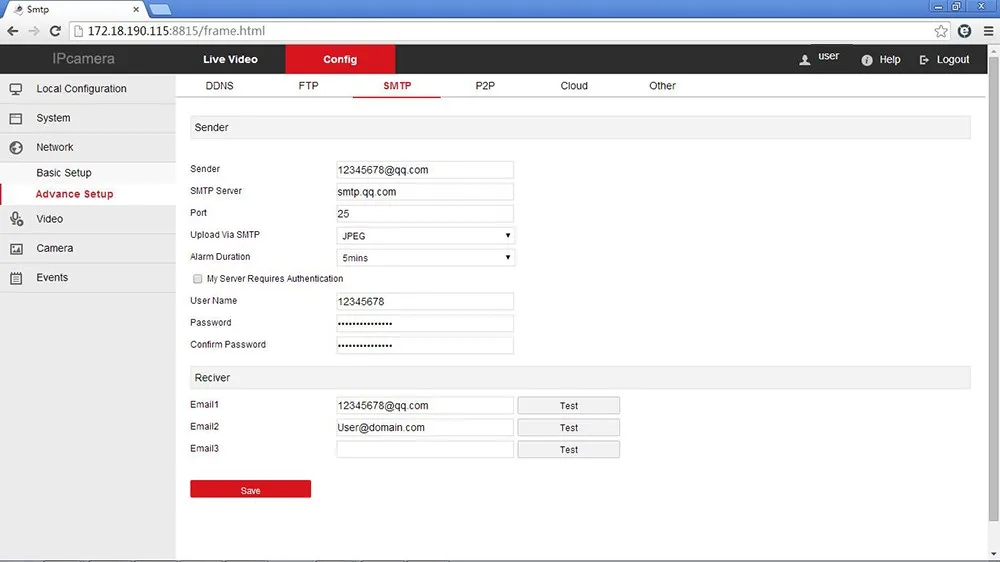
Task: Click the Save button
Action: (251, 489)
